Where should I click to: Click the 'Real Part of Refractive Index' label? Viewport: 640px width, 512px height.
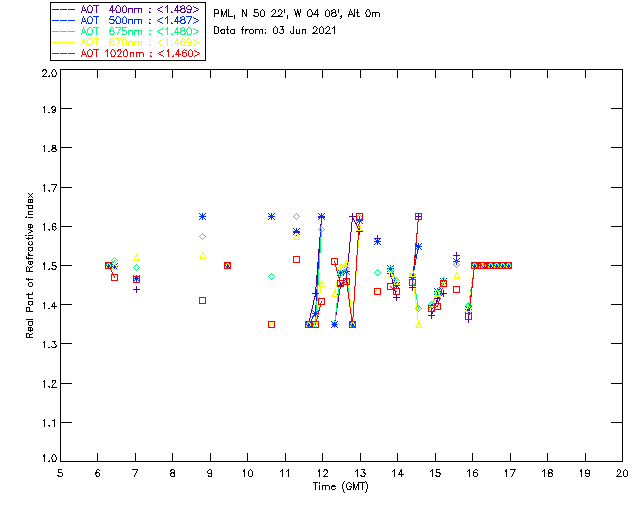[x=29, y=265]
